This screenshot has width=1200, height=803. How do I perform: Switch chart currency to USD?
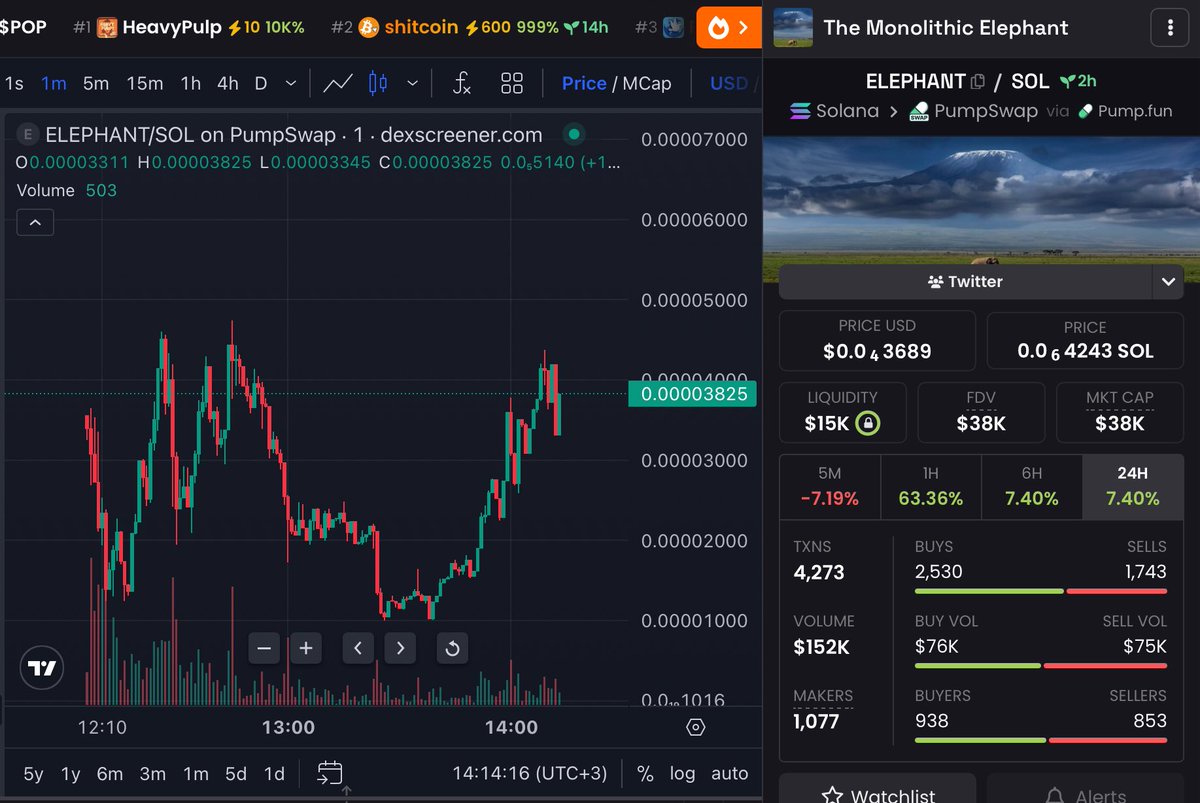coord(729,83)
